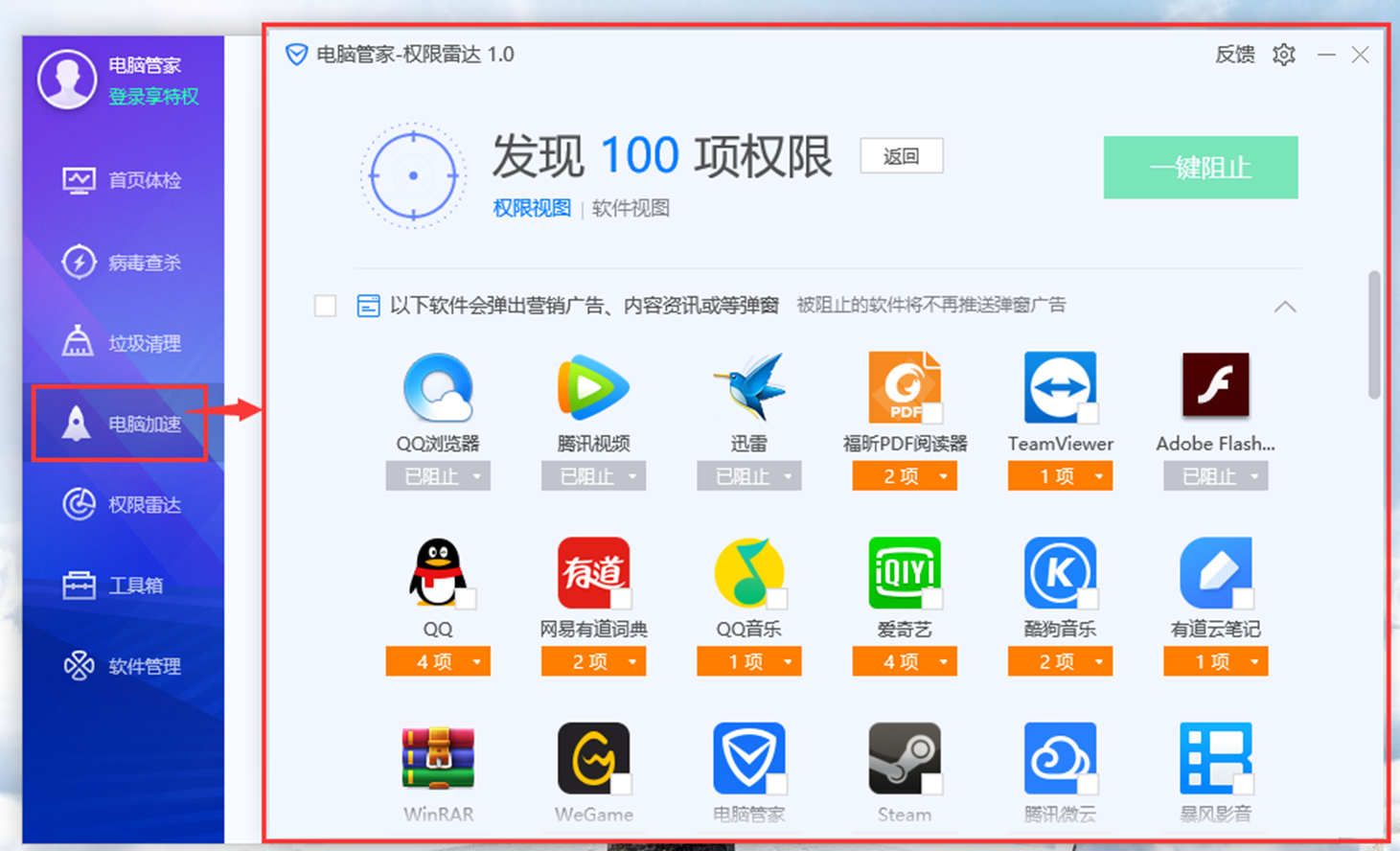Open 垃圾清理 in the sidebar
The width and height of the screenshot is (1400, 851).
click(x=122, y=342)
